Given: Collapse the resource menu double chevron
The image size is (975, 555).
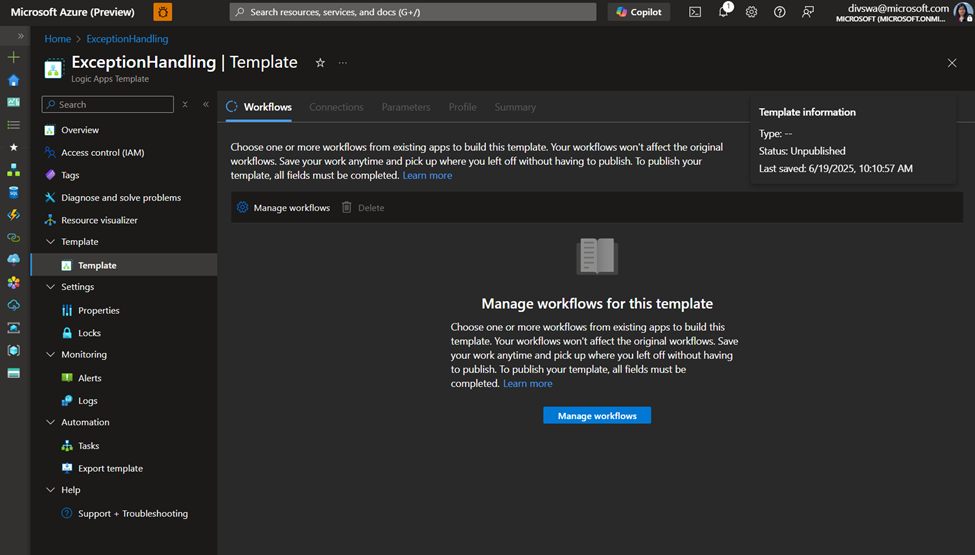Looking at the screenshot, I should [x=206, y=104].
